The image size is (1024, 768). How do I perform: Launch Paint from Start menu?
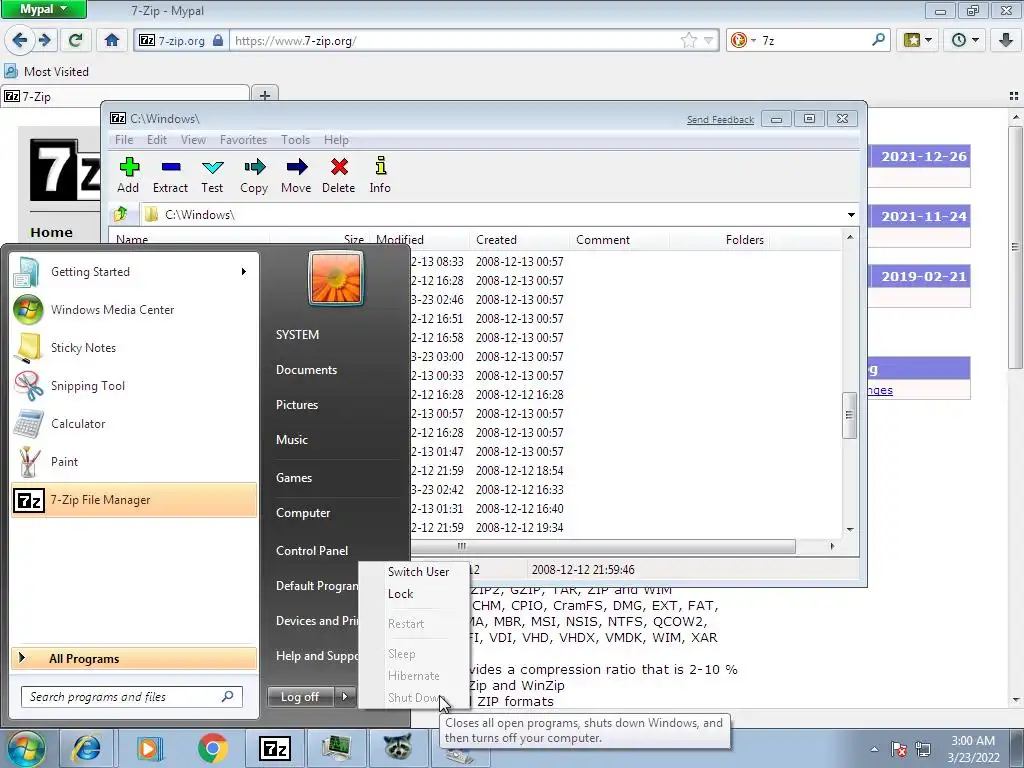point(134,462)
